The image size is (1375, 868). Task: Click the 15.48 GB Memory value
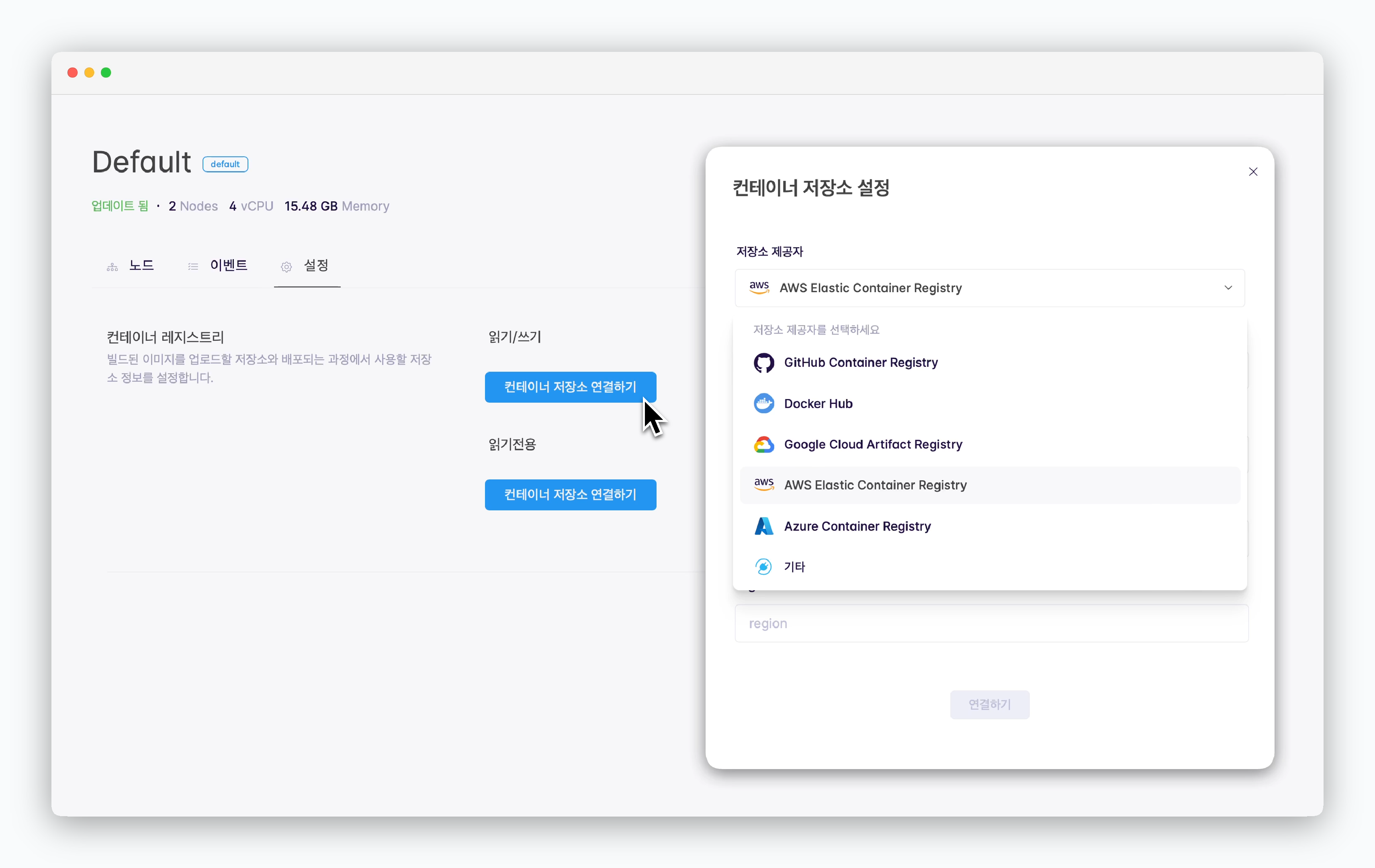point(337,206)
